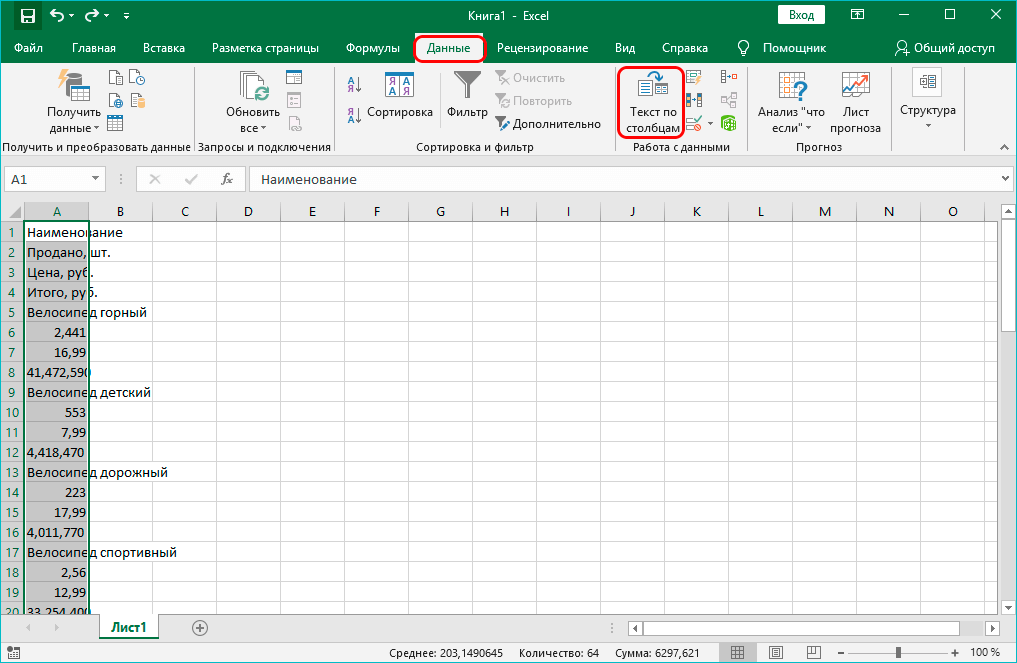1017x663 pixels.
Task: Add a new sheet with the plus icon
Action: coord(199,627)
